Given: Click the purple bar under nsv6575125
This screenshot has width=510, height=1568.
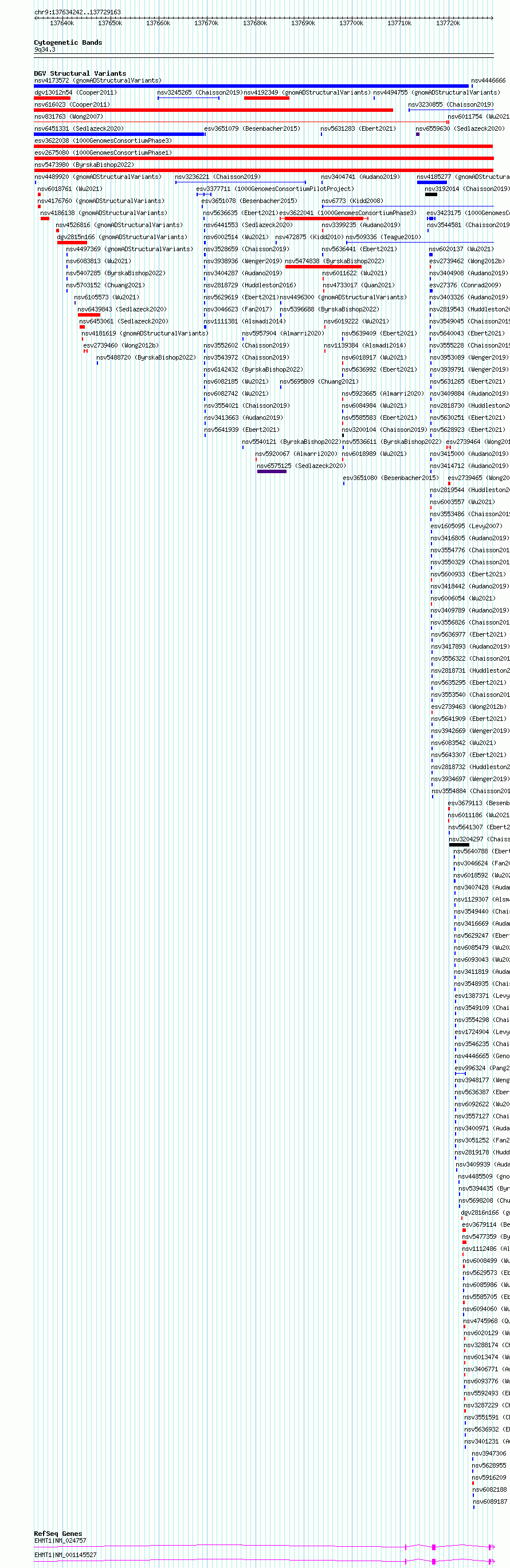Looking at the screenshot, I should (x=272, y=471).
